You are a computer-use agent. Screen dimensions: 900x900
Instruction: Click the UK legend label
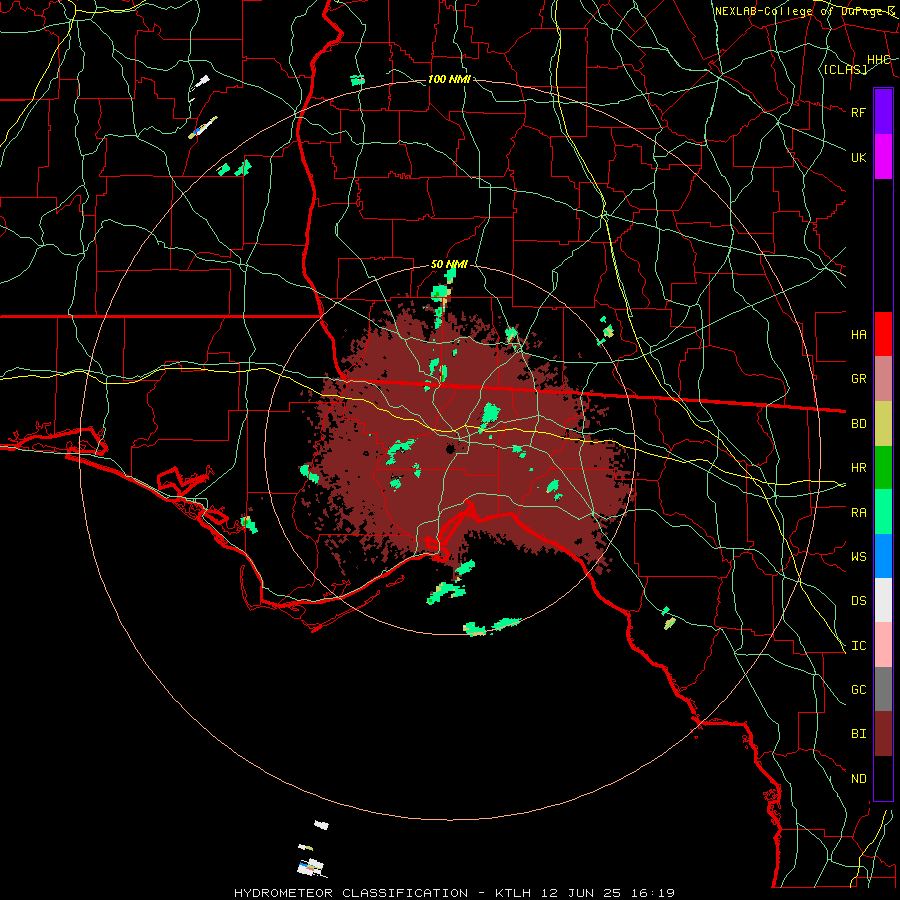(859, 157)
